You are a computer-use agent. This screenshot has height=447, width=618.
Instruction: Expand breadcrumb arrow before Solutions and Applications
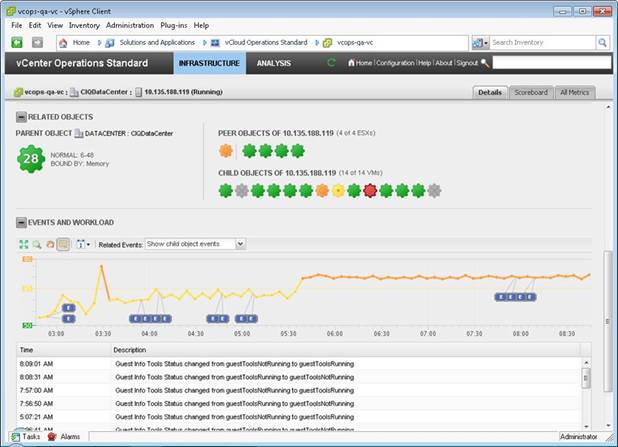[x=99, y=43]
